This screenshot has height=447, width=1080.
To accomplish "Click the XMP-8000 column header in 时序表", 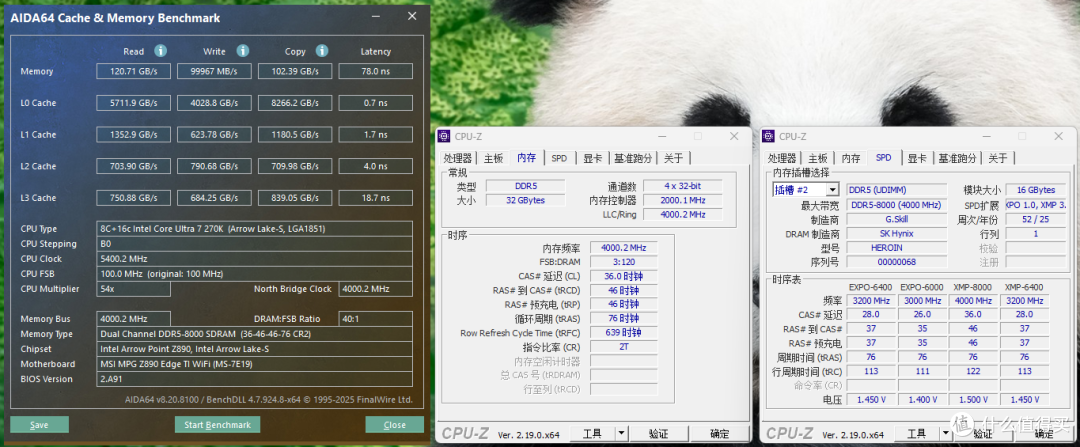I will pos(973,287).
